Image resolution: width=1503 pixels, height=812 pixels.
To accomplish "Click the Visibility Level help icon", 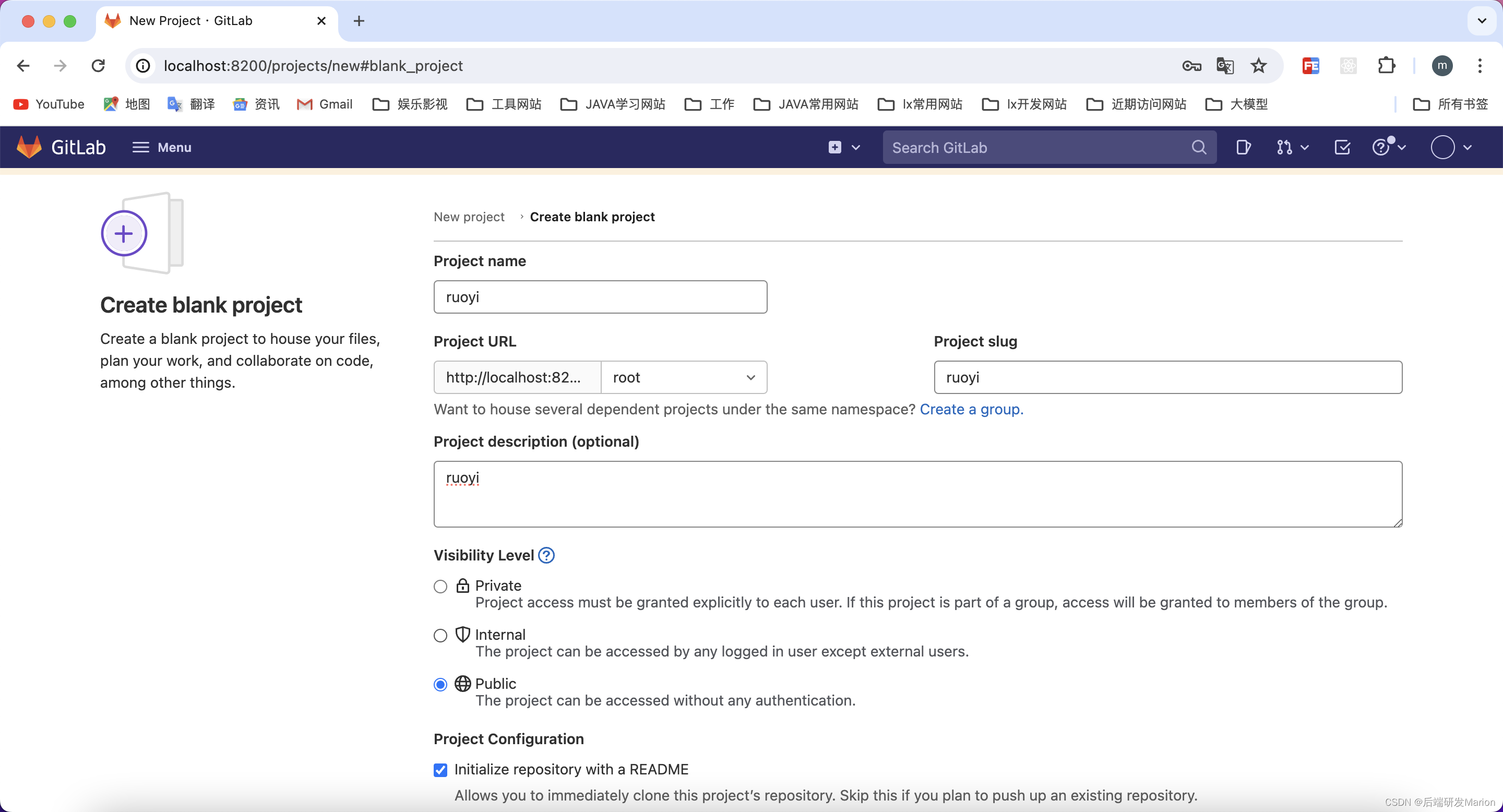I will [x=546, y=555].
